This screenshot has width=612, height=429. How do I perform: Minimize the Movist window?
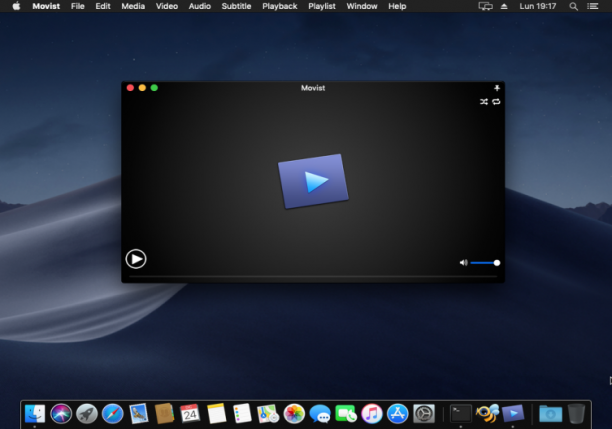(142, 88)
